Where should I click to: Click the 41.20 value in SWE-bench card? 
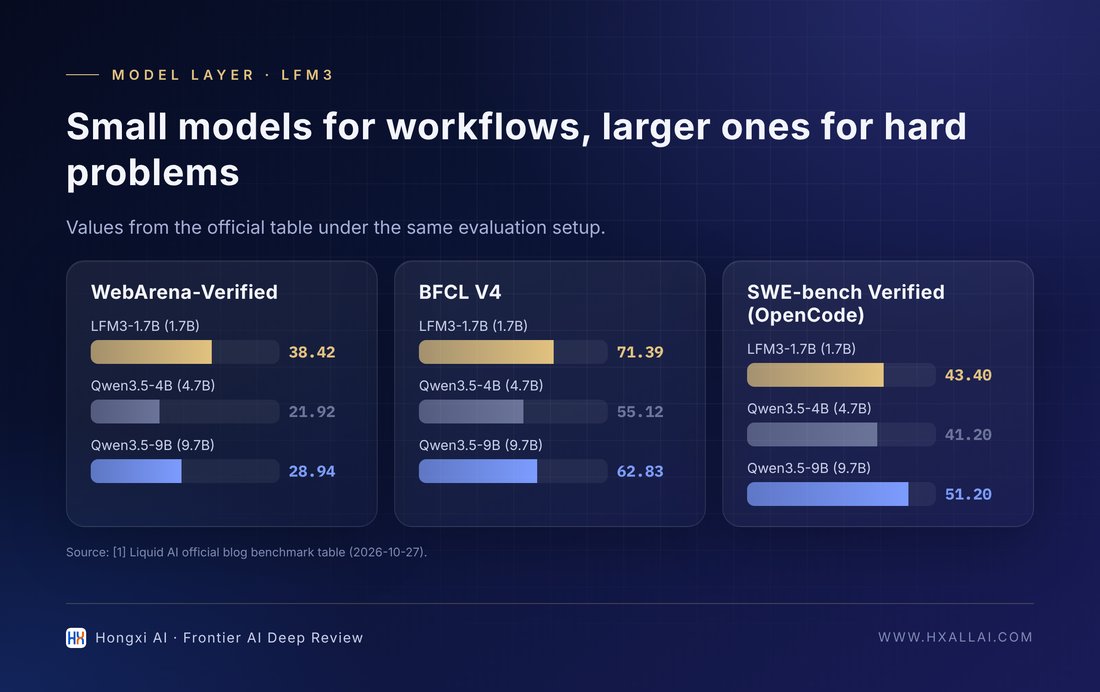(968, 435)
